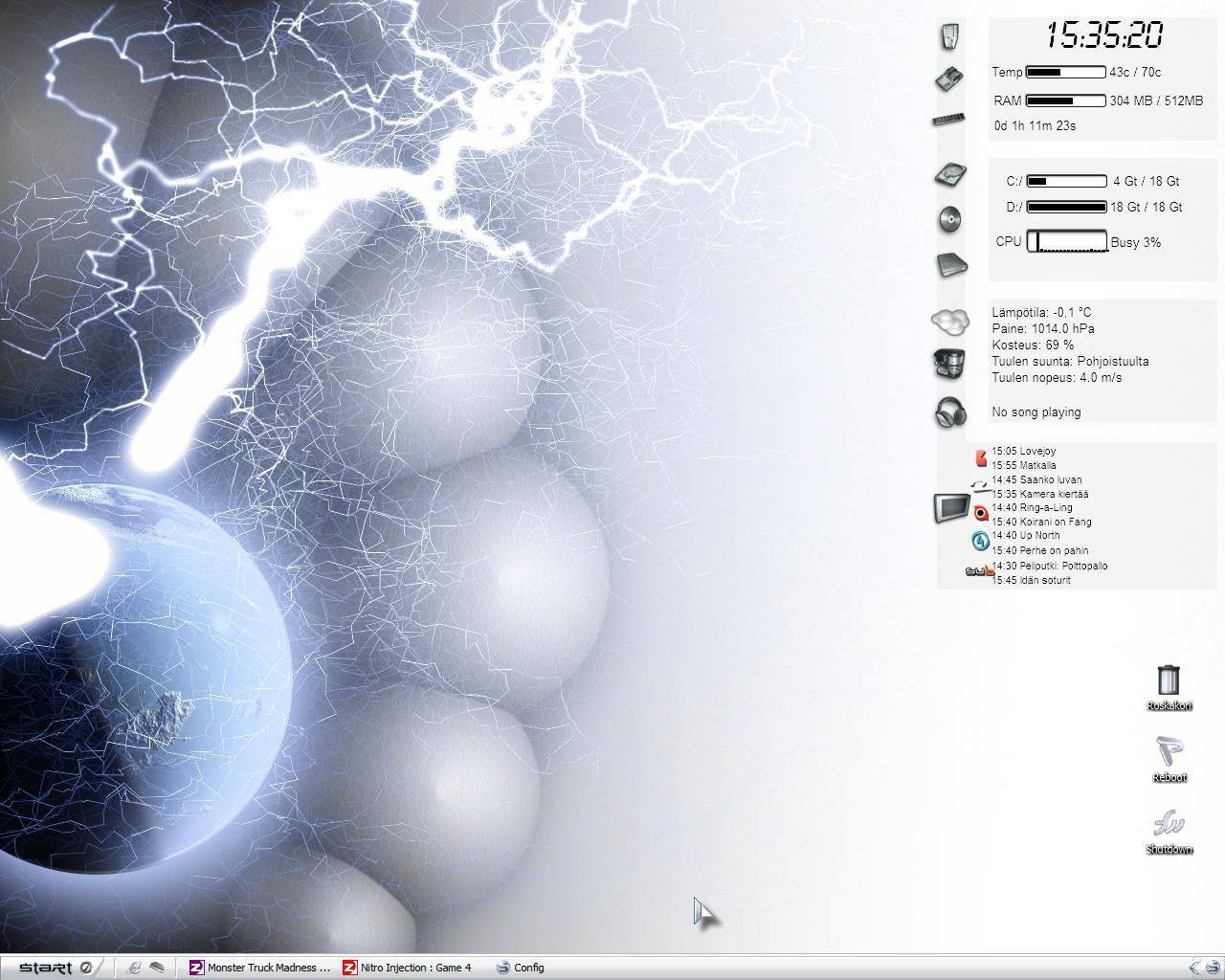Click the second quick launch icon in the taskbar
Screen dimensions: 1225x980
point(157,968)
